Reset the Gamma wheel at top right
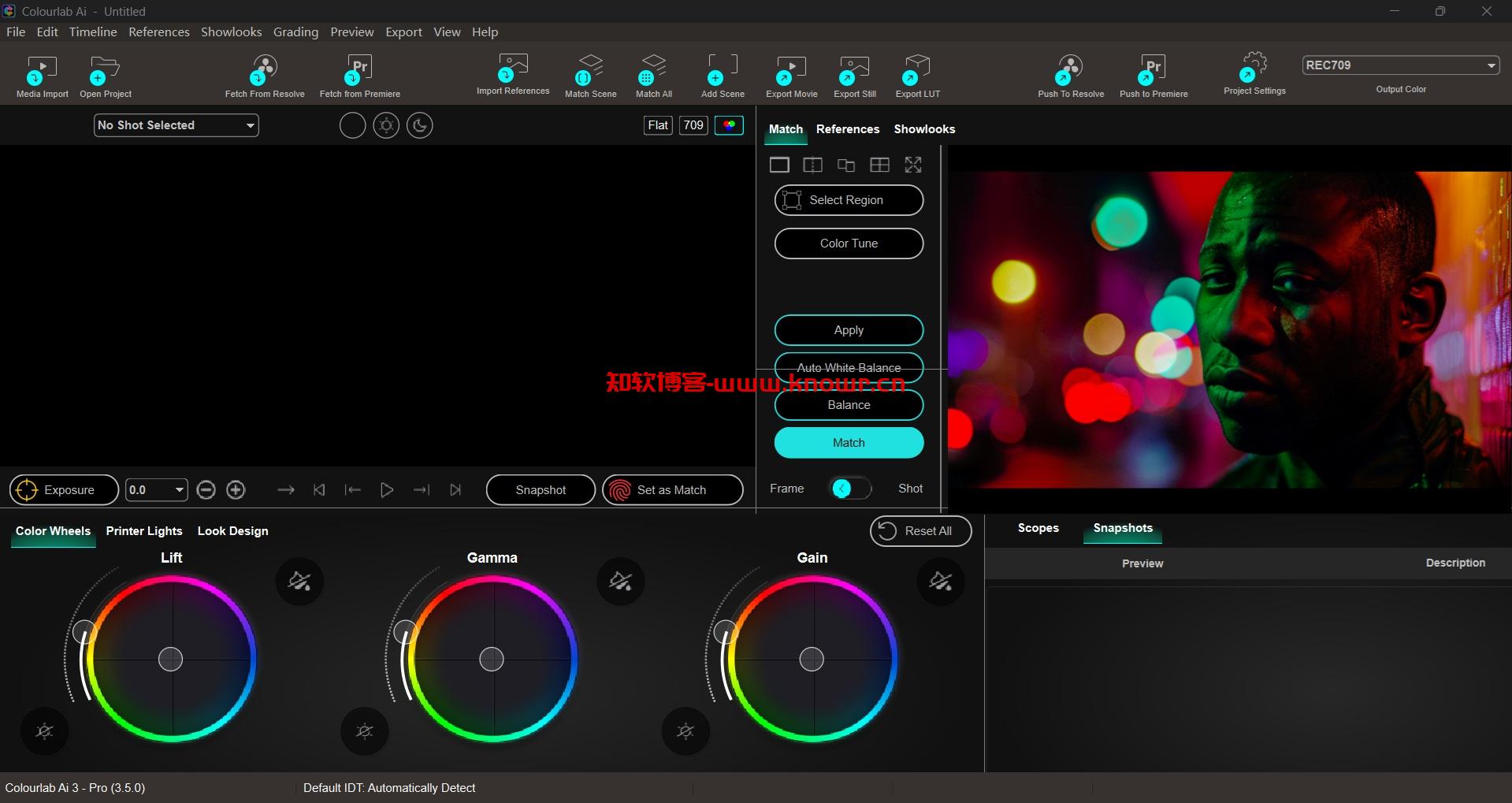 pyautogui.click(x=621, y=582)
